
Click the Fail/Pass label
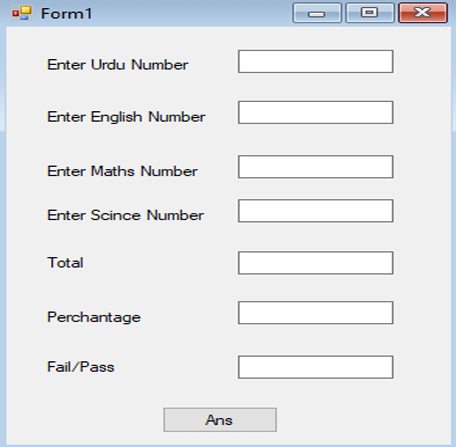81,367
